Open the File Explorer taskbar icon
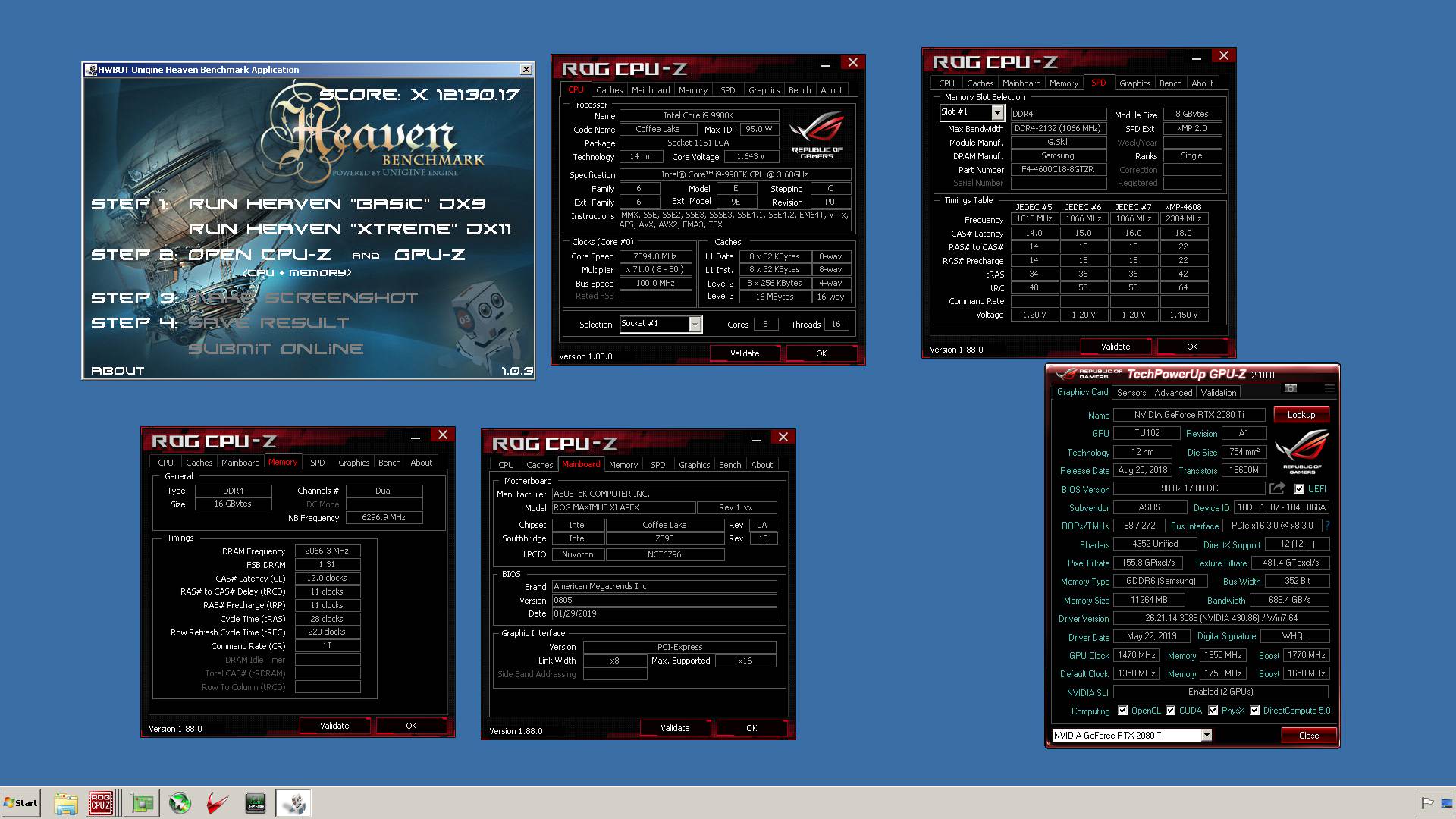This screenshot has height=819, width=1456. coord(66,803)
